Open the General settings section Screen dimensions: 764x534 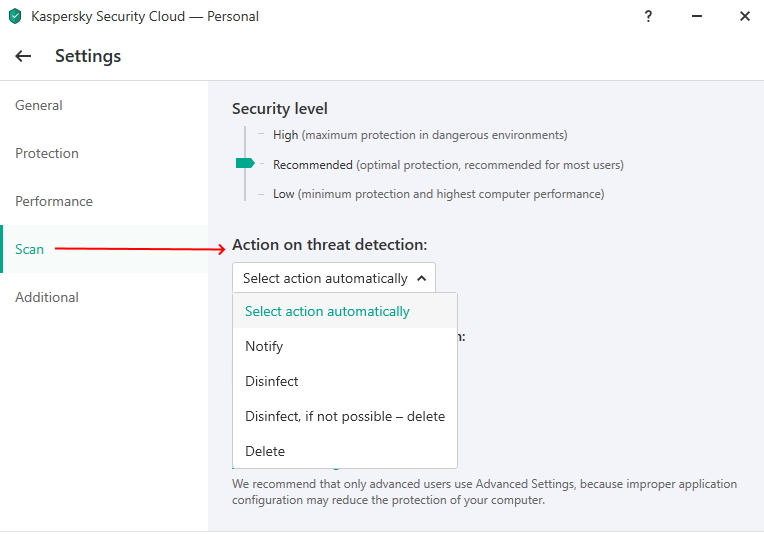38,105
